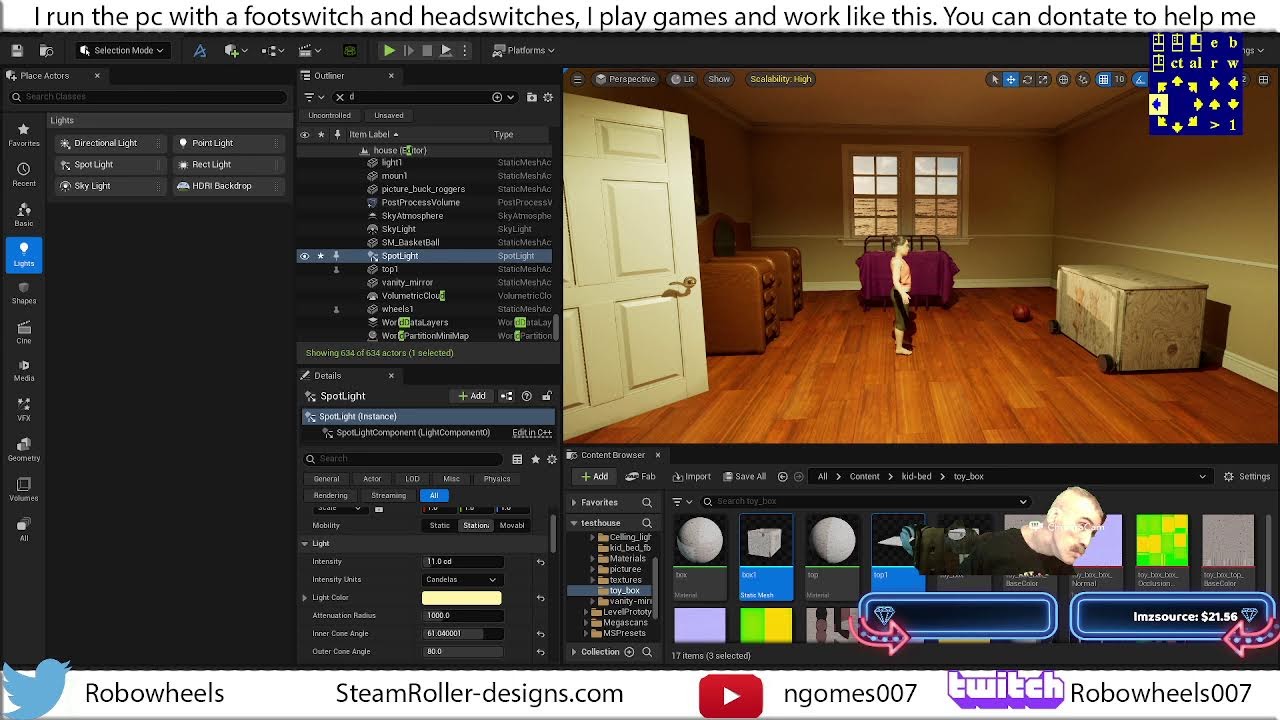
Task: Open the Outliner filter dropdown
Action: coord(313,97)
